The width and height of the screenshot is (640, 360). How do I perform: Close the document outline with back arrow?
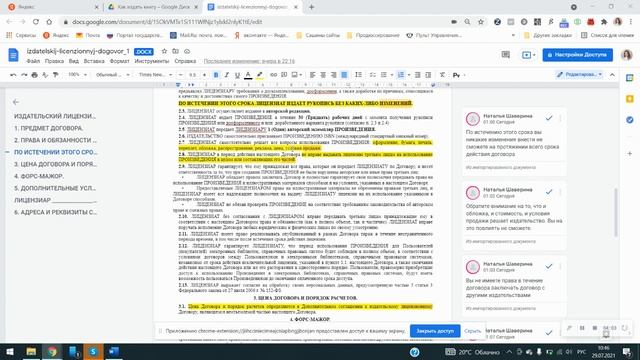click(x=16, y=102)
